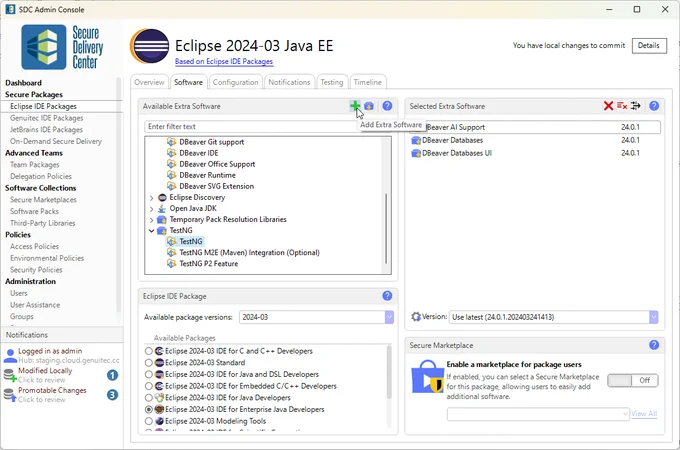Select DBeaver Office Support in tree
The width and height of the screenshot is (680, 450).
click(217, 164)
